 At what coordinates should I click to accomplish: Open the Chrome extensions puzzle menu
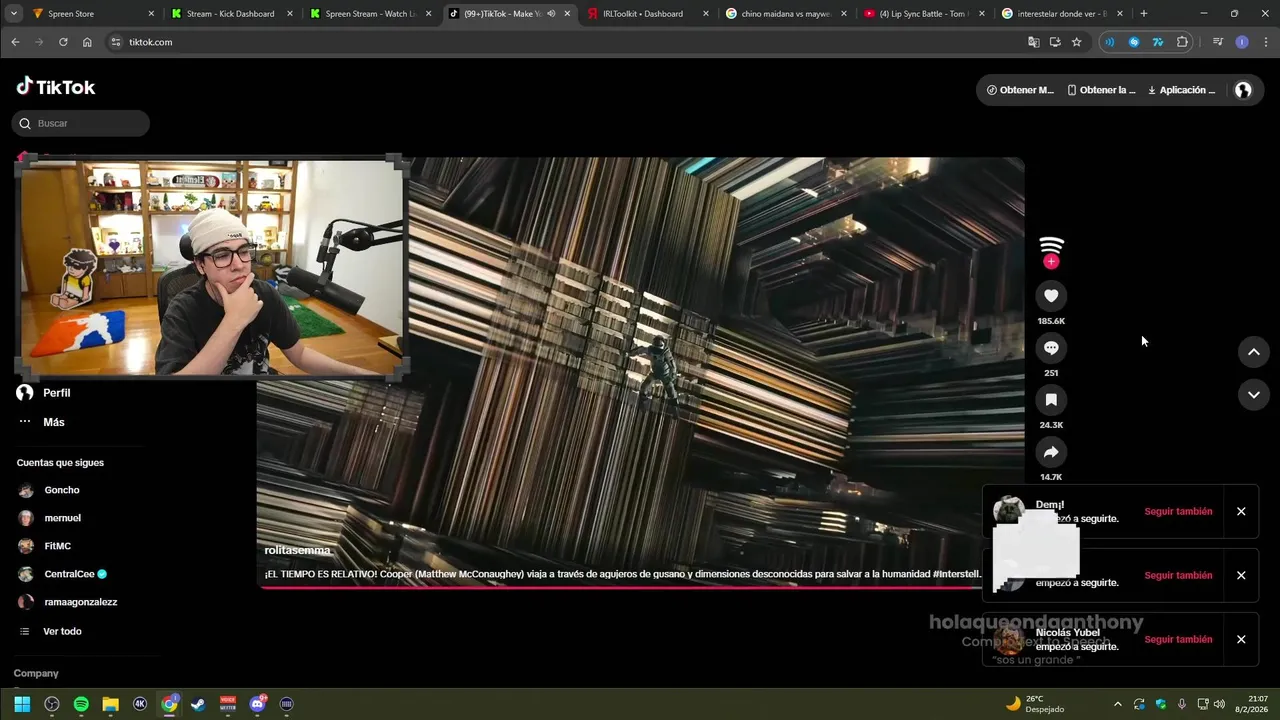pos(1182,42)
